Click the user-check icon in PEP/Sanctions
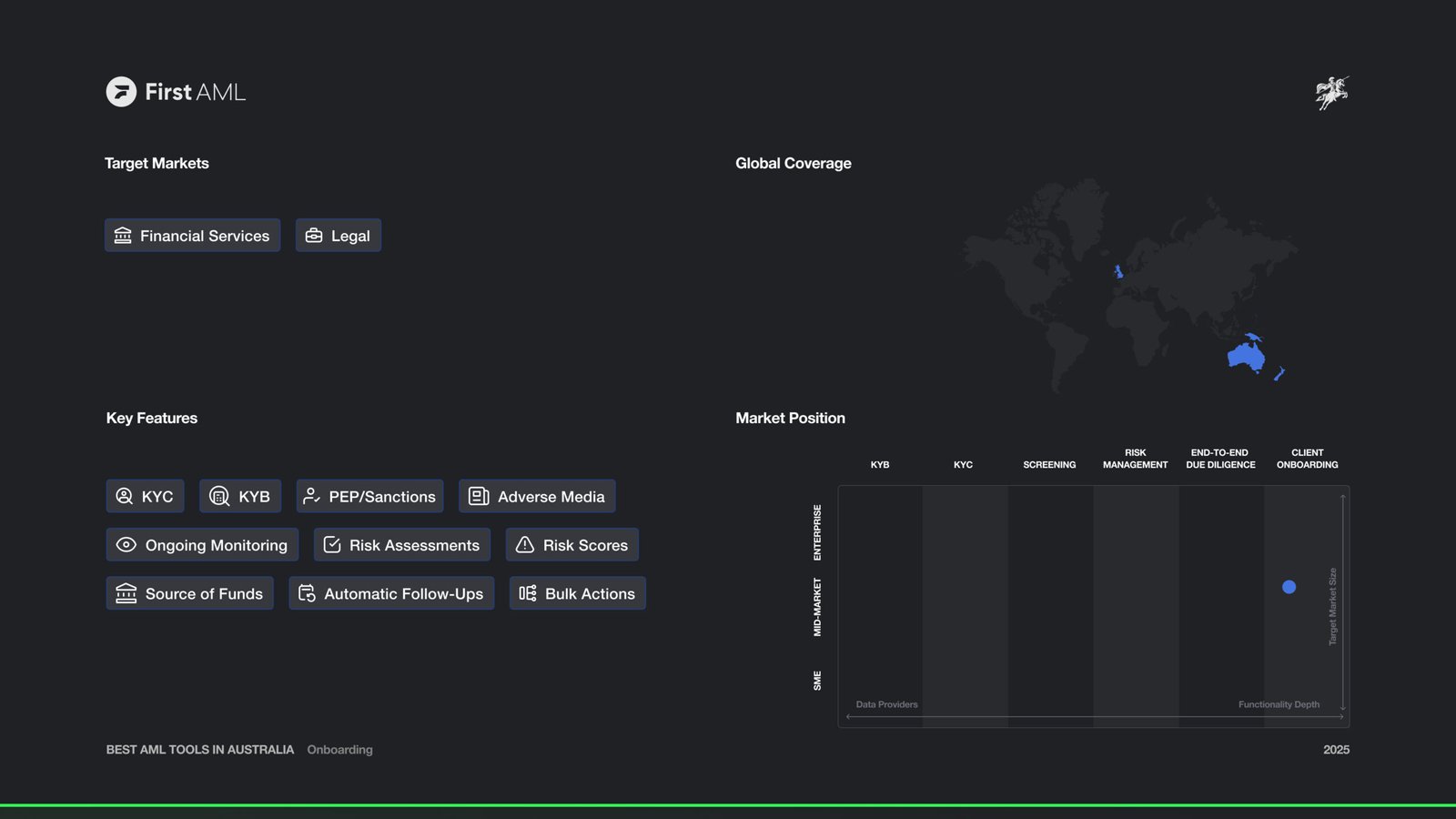 (x=311, y=496)
